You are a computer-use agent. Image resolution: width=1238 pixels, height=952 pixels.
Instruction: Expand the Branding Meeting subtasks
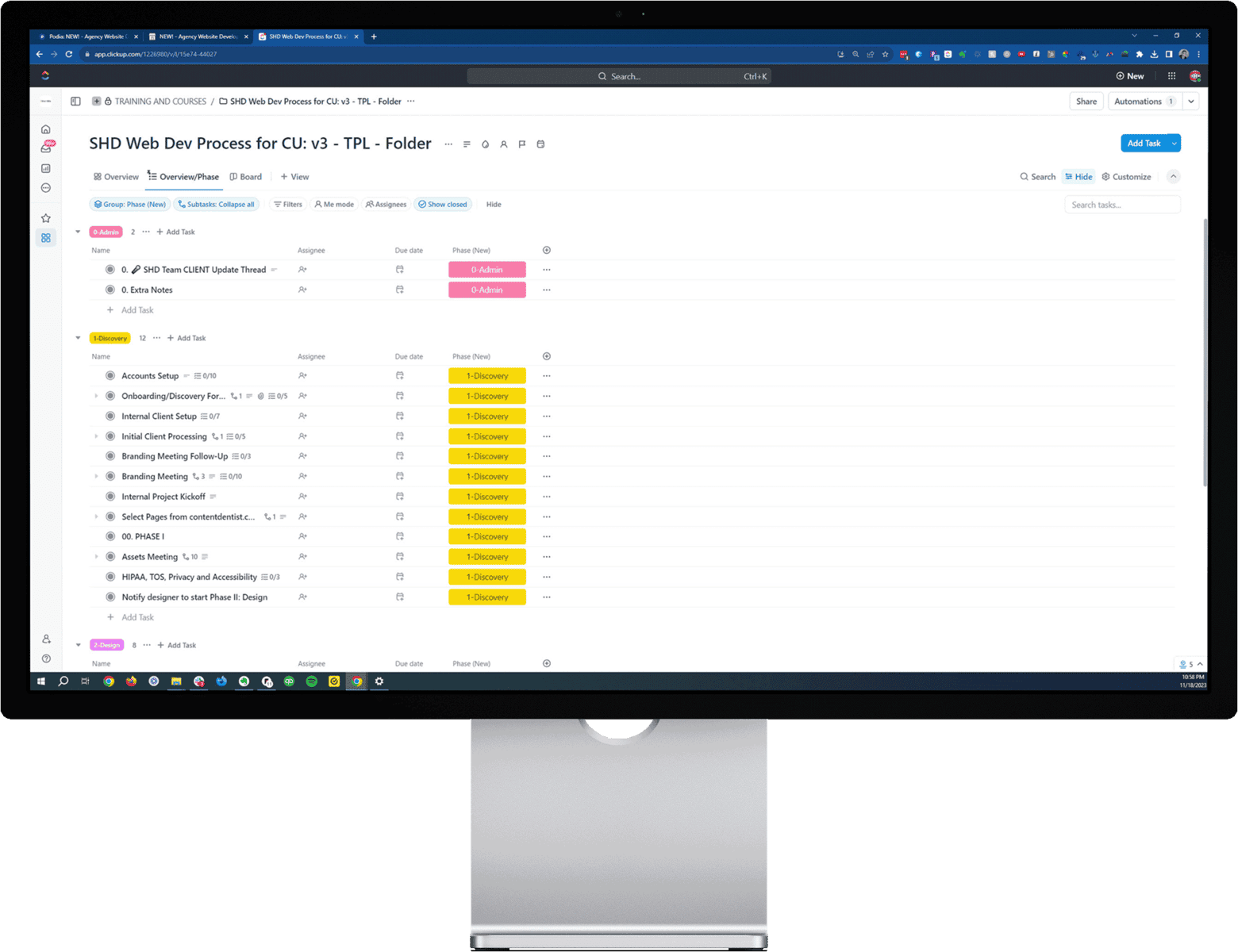(x=97, y=477)
